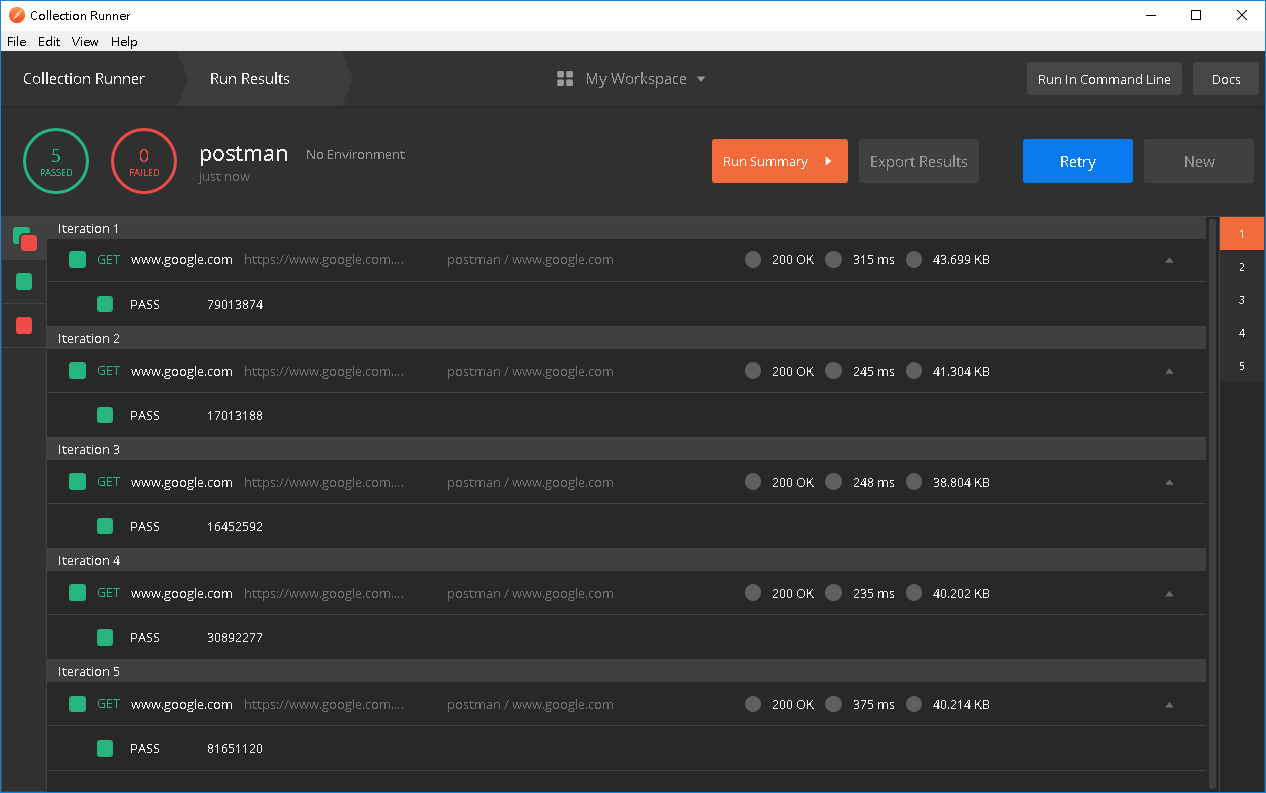Show only passed tests filter icon
Screen dimensions: 1266x793
point(24,282)
